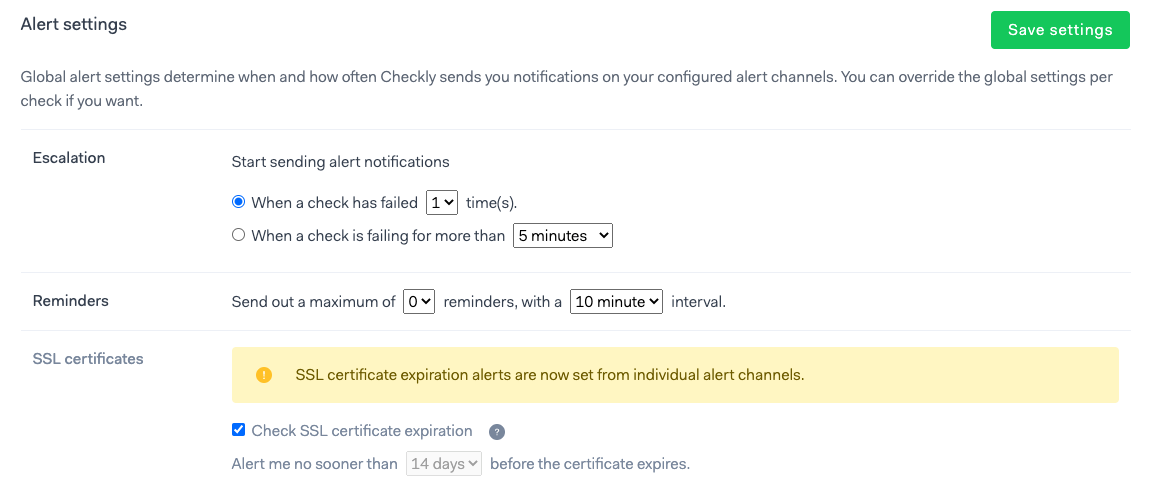This screenshot has width=1152, height=501.
Task: Select the 'When a check has failed' radio option
Action: 238,202
